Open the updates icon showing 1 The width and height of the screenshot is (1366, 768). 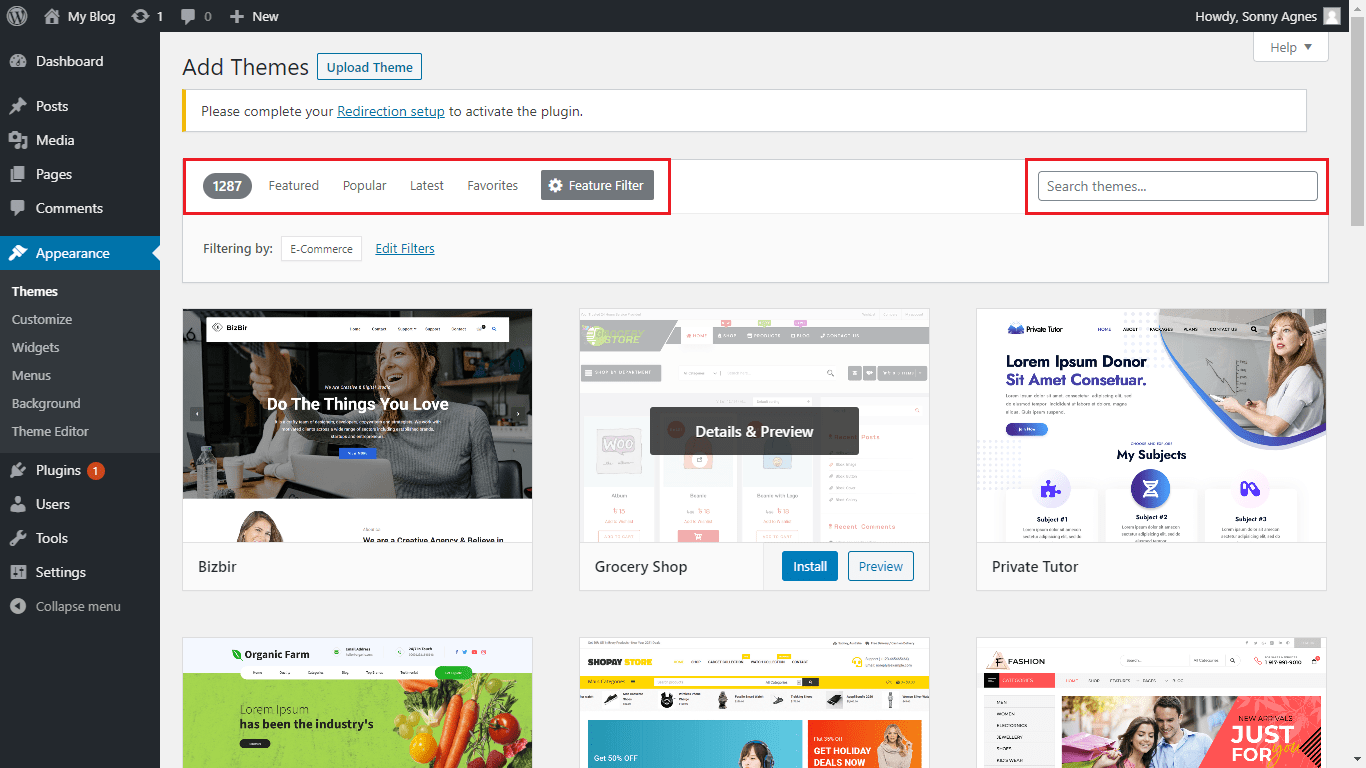(140, 16)
